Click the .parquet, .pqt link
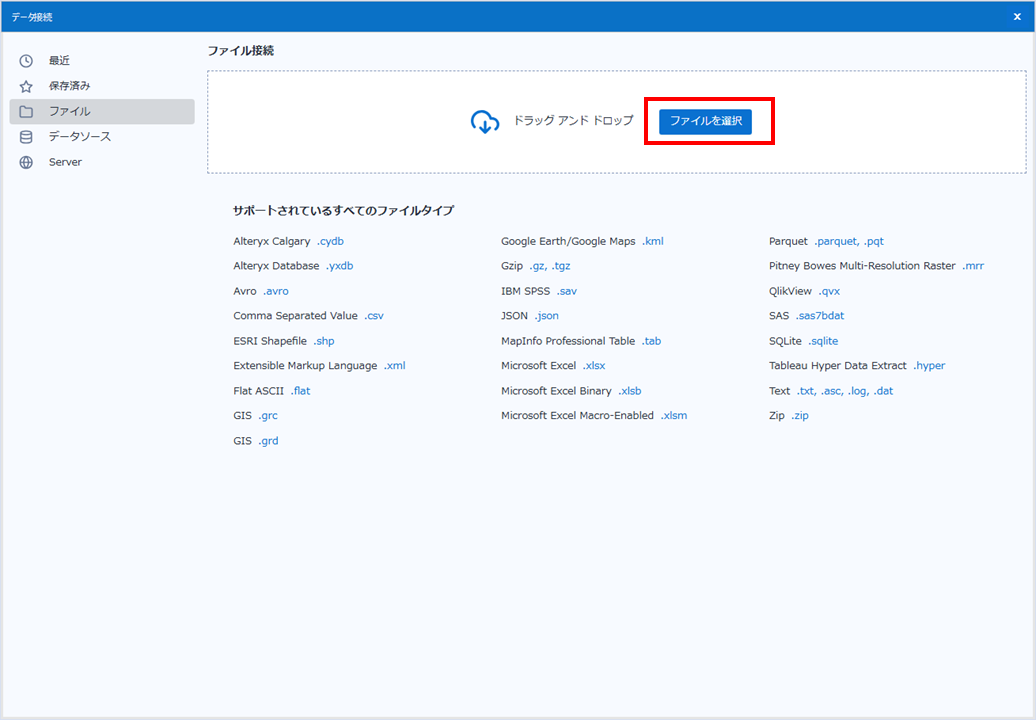This screenshot has height=720, width=1036. click(849, 241)
